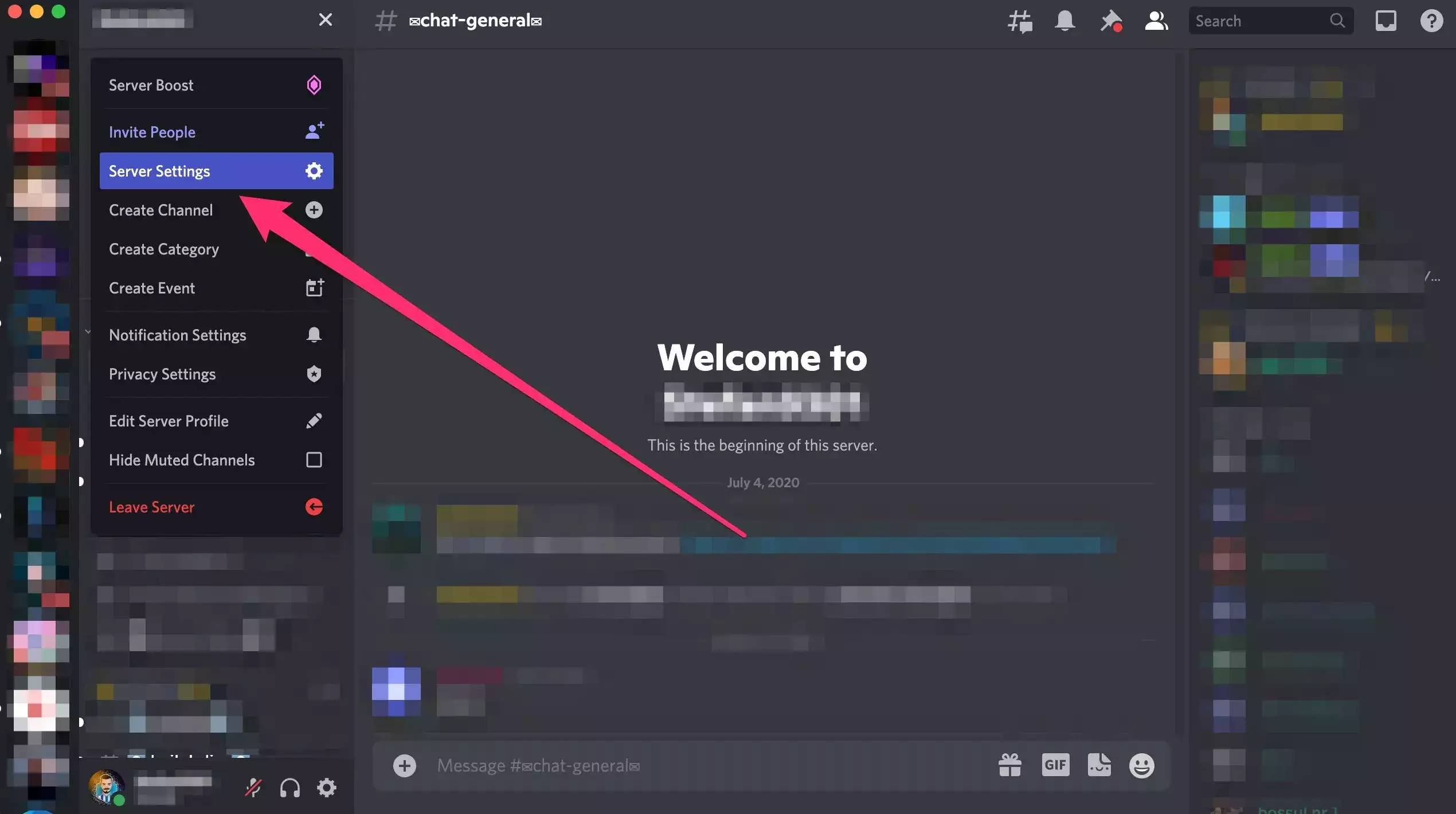Click the help question mark icon
Viewport: 1456px width, 814px height.
tap(1431, 21)
